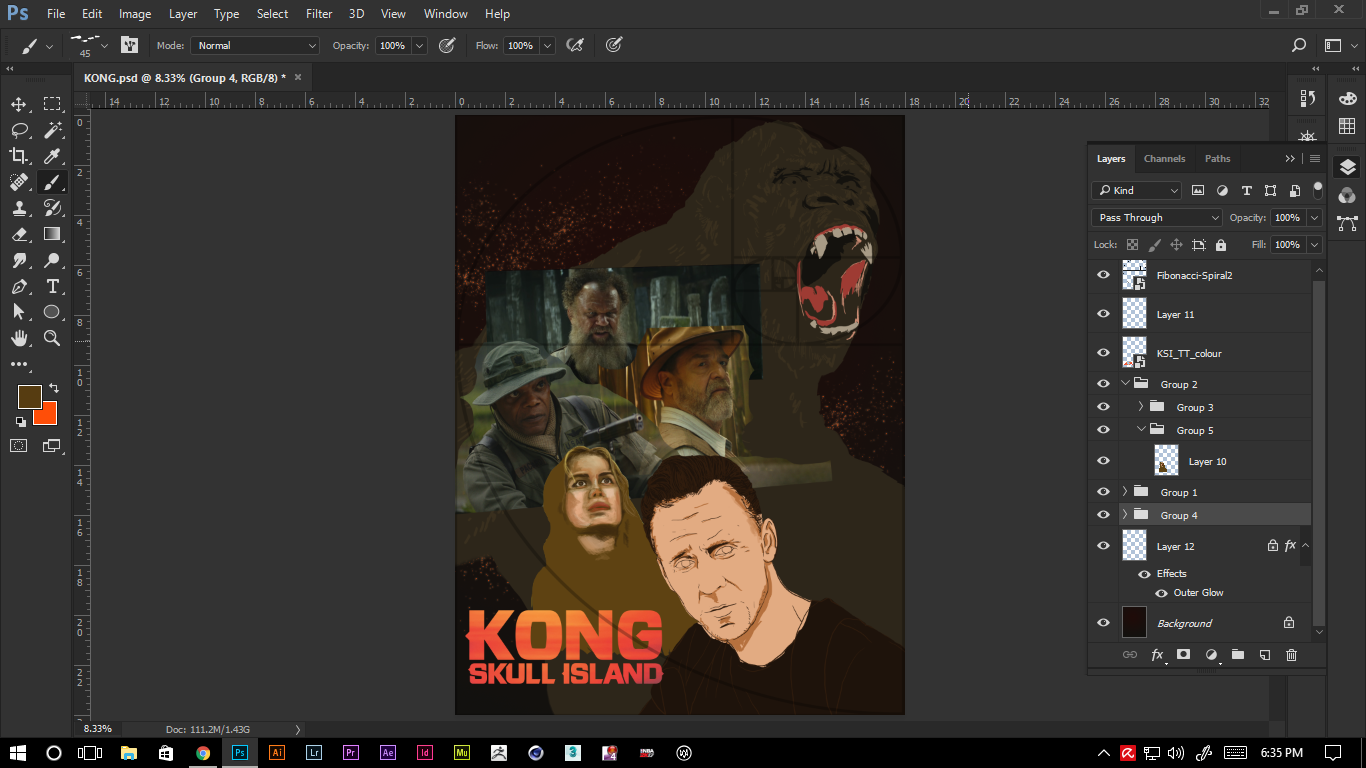Filter layers by type layers

(x=1246, y=190)
